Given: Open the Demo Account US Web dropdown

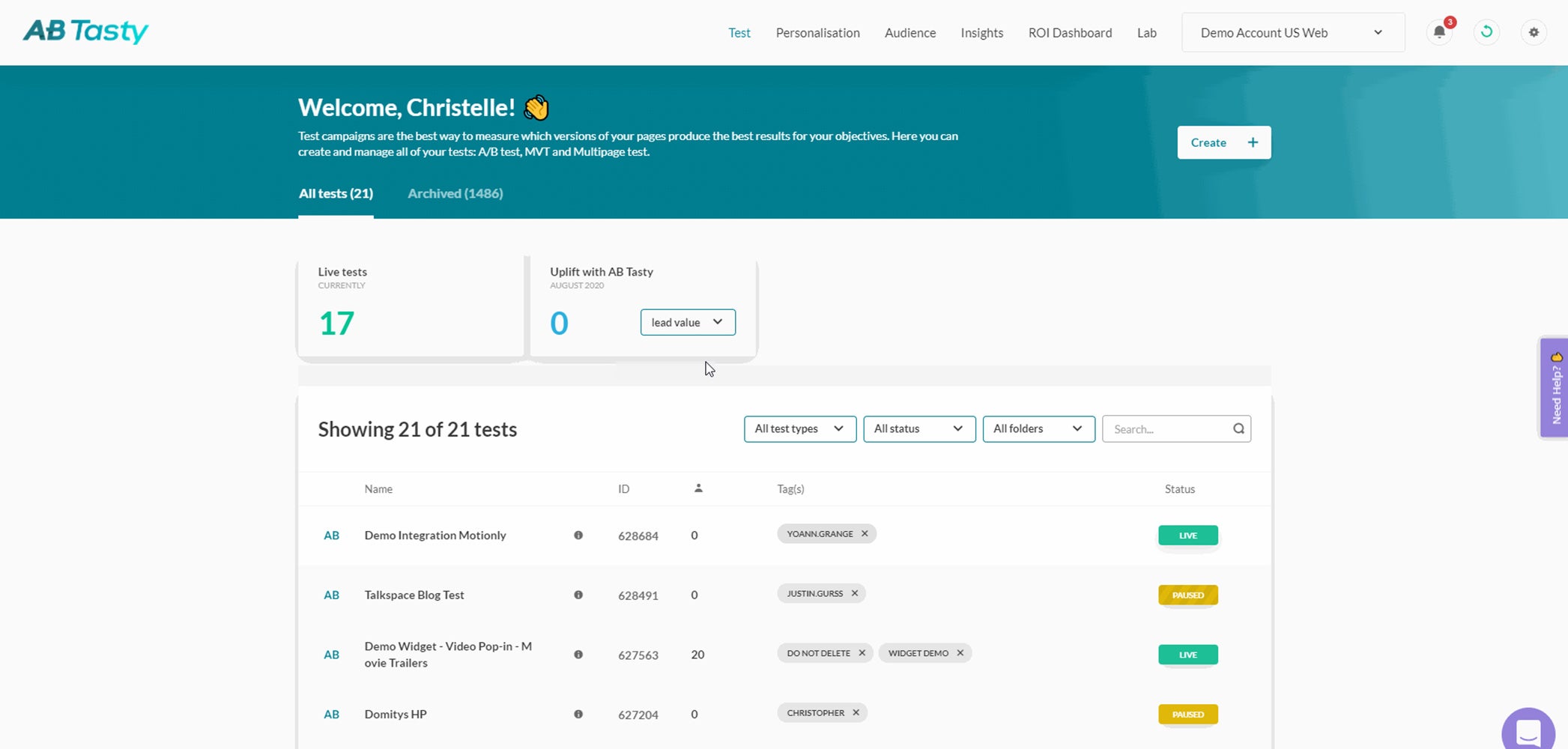Looking at the screenshot, I should click(x=1293, y=32).
